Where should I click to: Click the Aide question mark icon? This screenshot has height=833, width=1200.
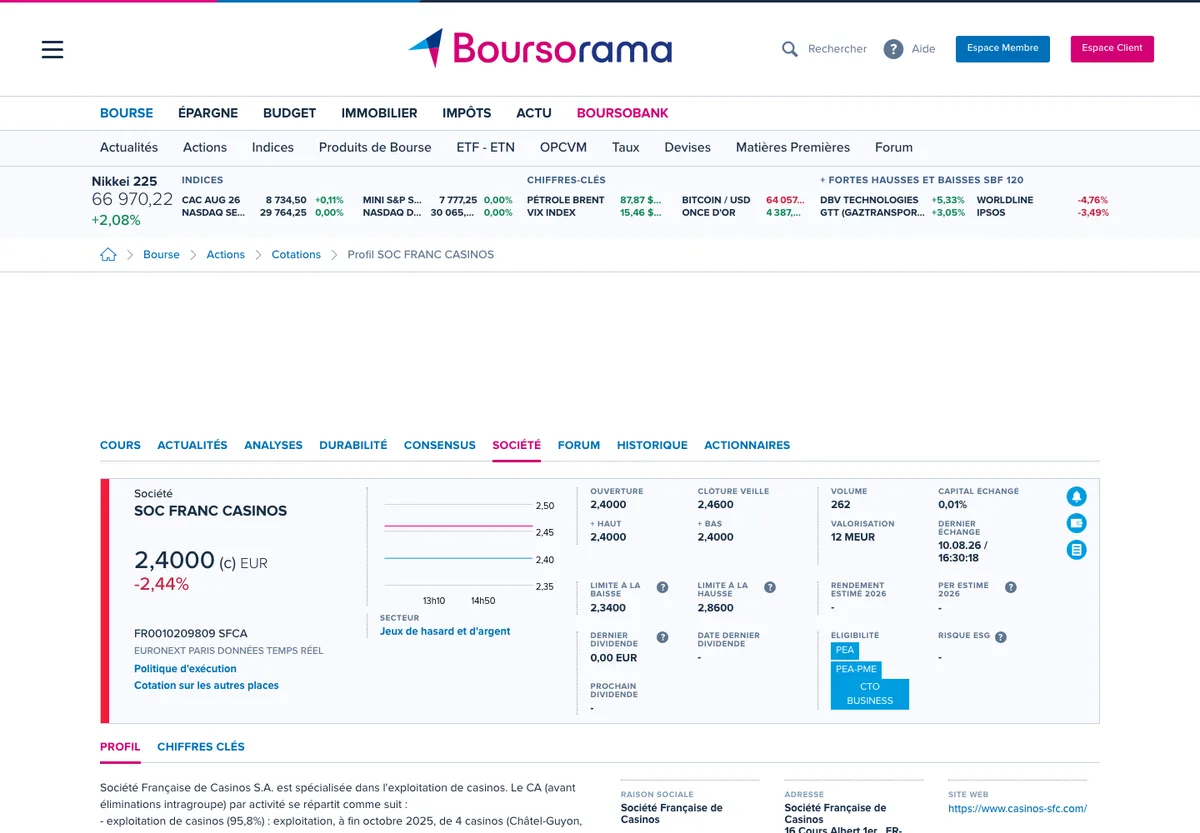click(x=893, y=49)
